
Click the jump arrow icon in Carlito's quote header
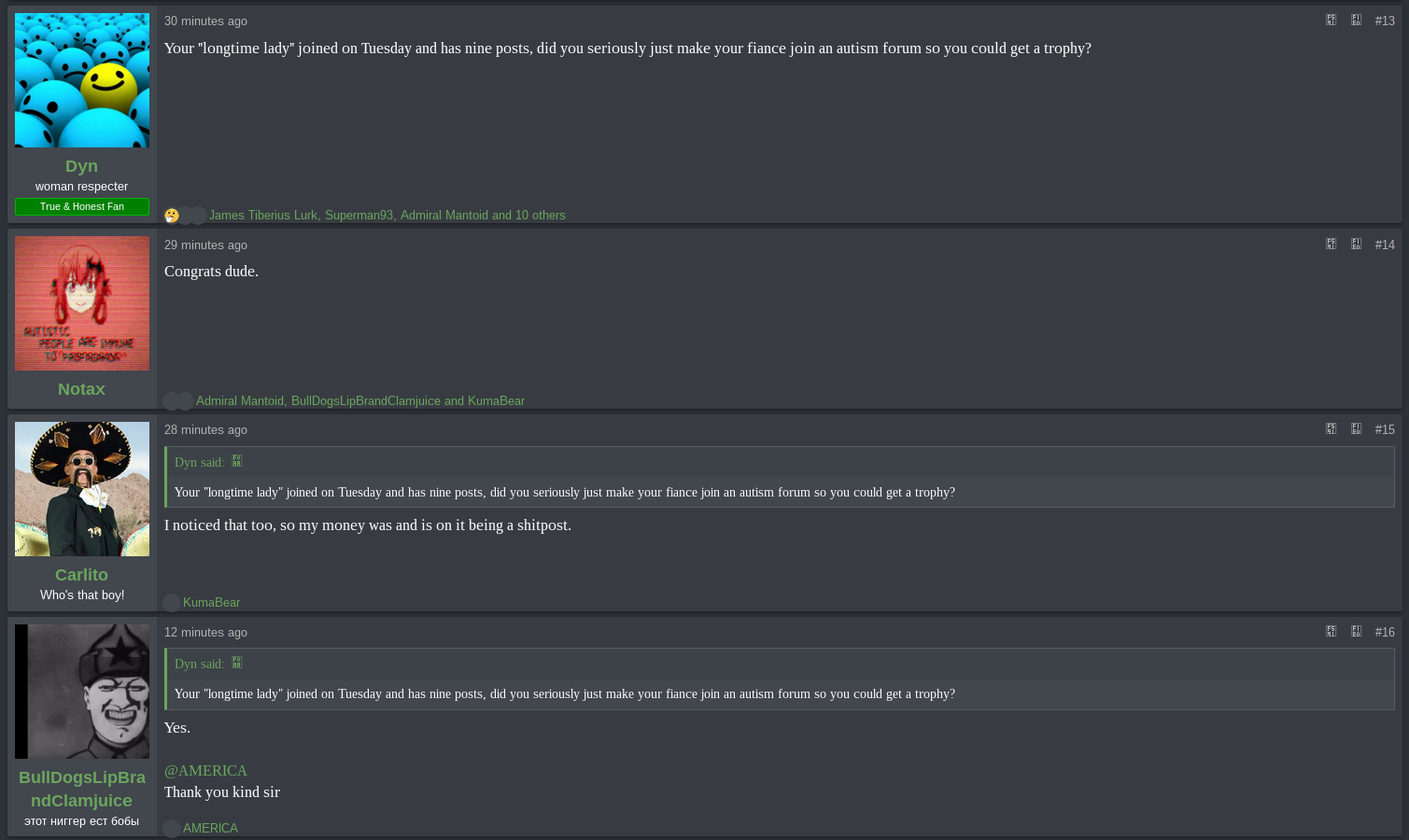[x=237, y=461]
